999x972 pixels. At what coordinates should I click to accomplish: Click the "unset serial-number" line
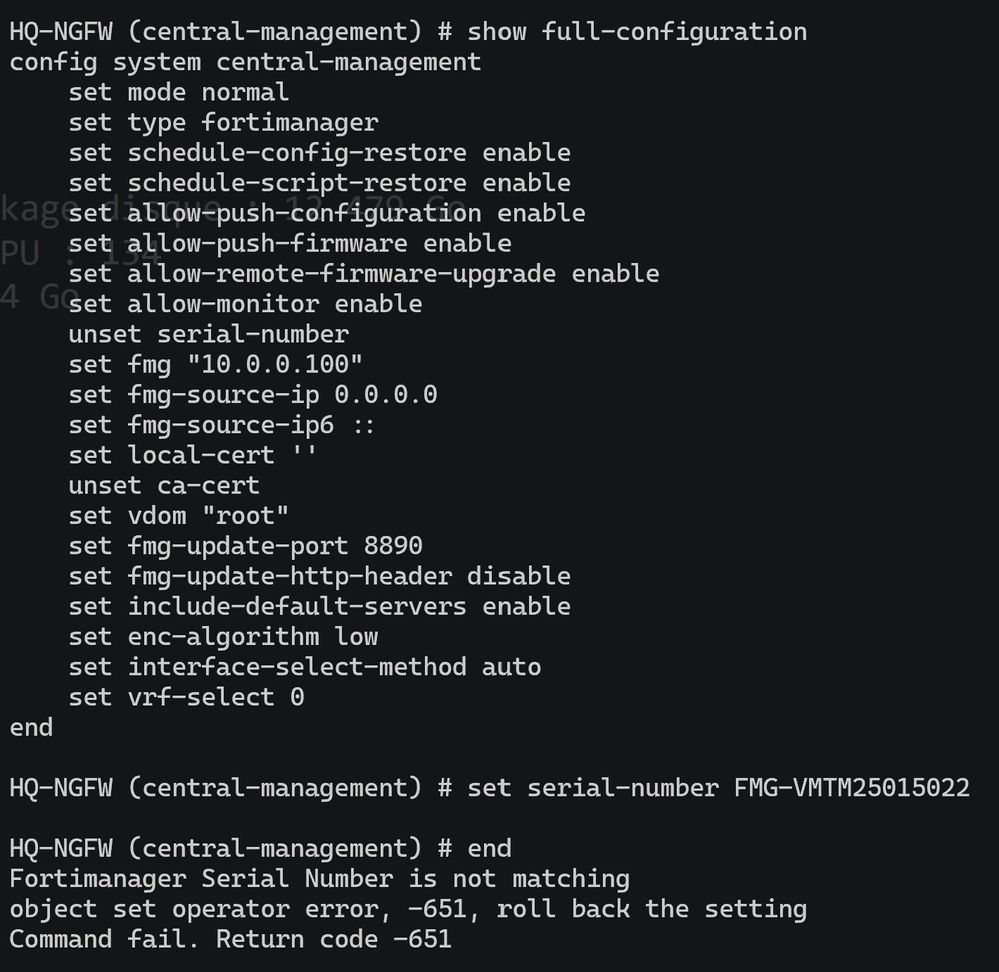tap(208, 334)
